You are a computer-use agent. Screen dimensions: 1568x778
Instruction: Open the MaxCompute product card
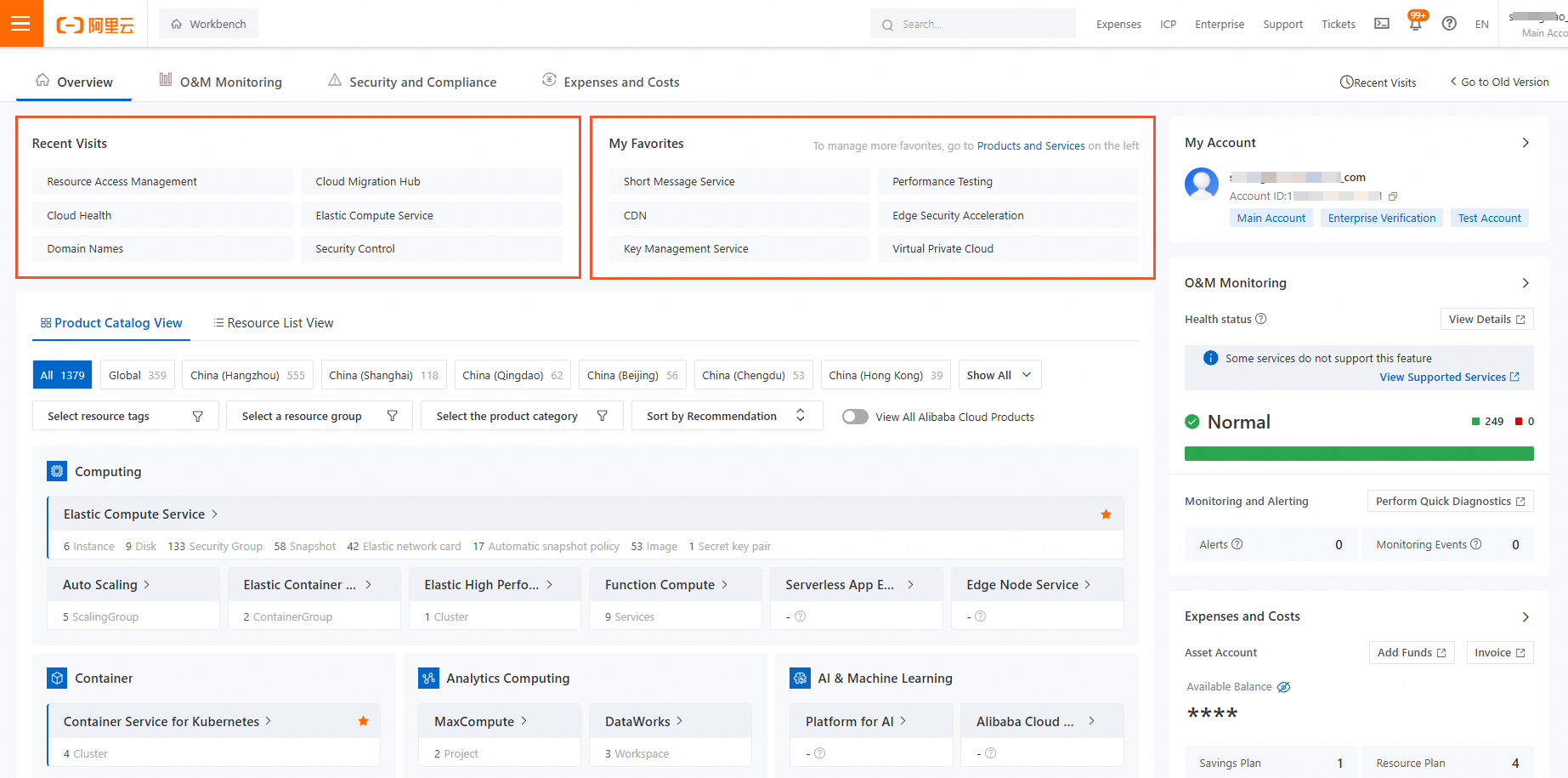click(x=500, y=736)
